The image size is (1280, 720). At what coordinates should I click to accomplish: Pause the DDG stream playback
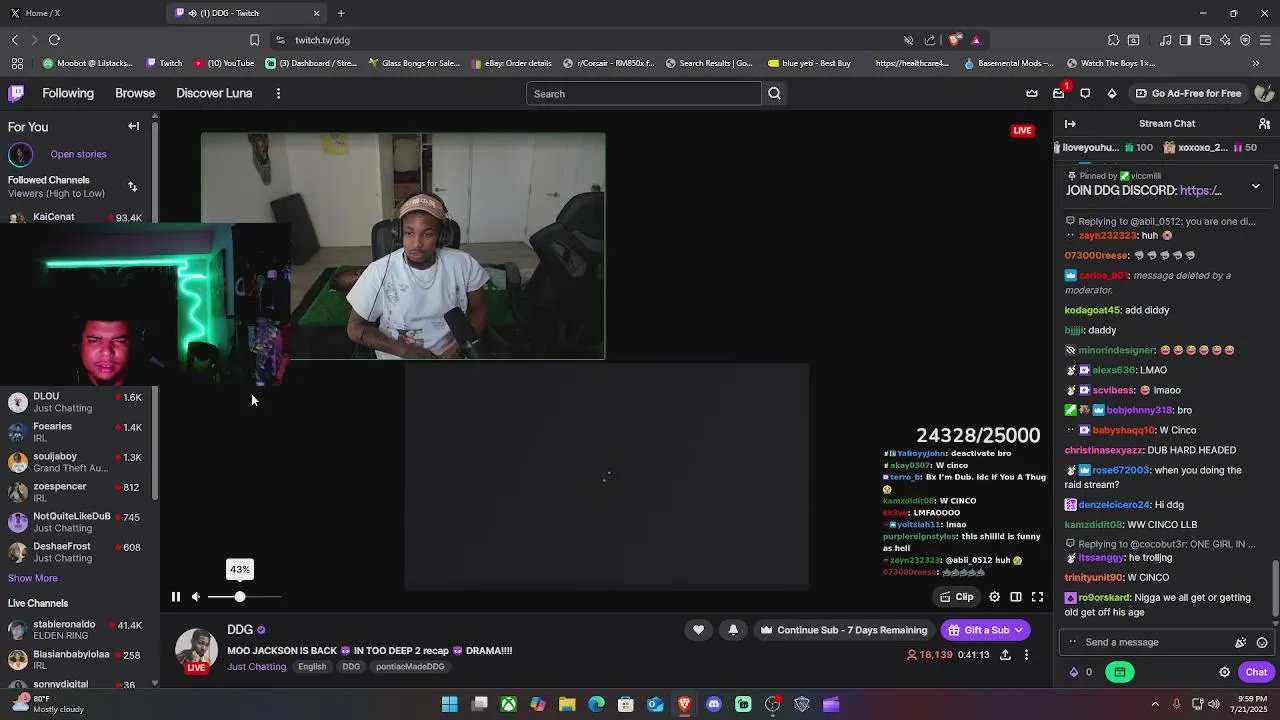click(175, 597)
